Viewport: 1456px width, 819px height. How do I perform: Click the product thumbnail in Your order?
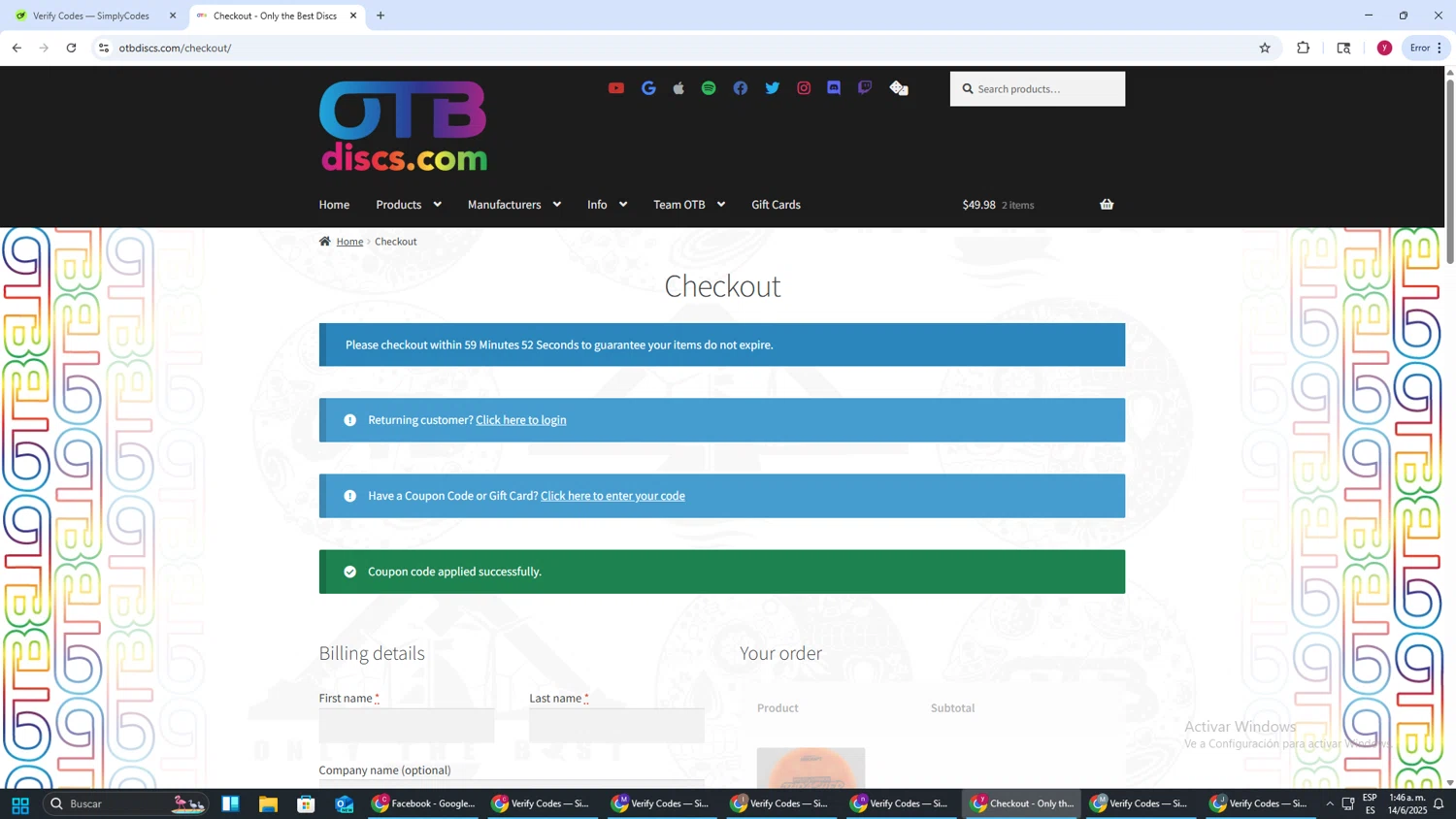(811, 768)
